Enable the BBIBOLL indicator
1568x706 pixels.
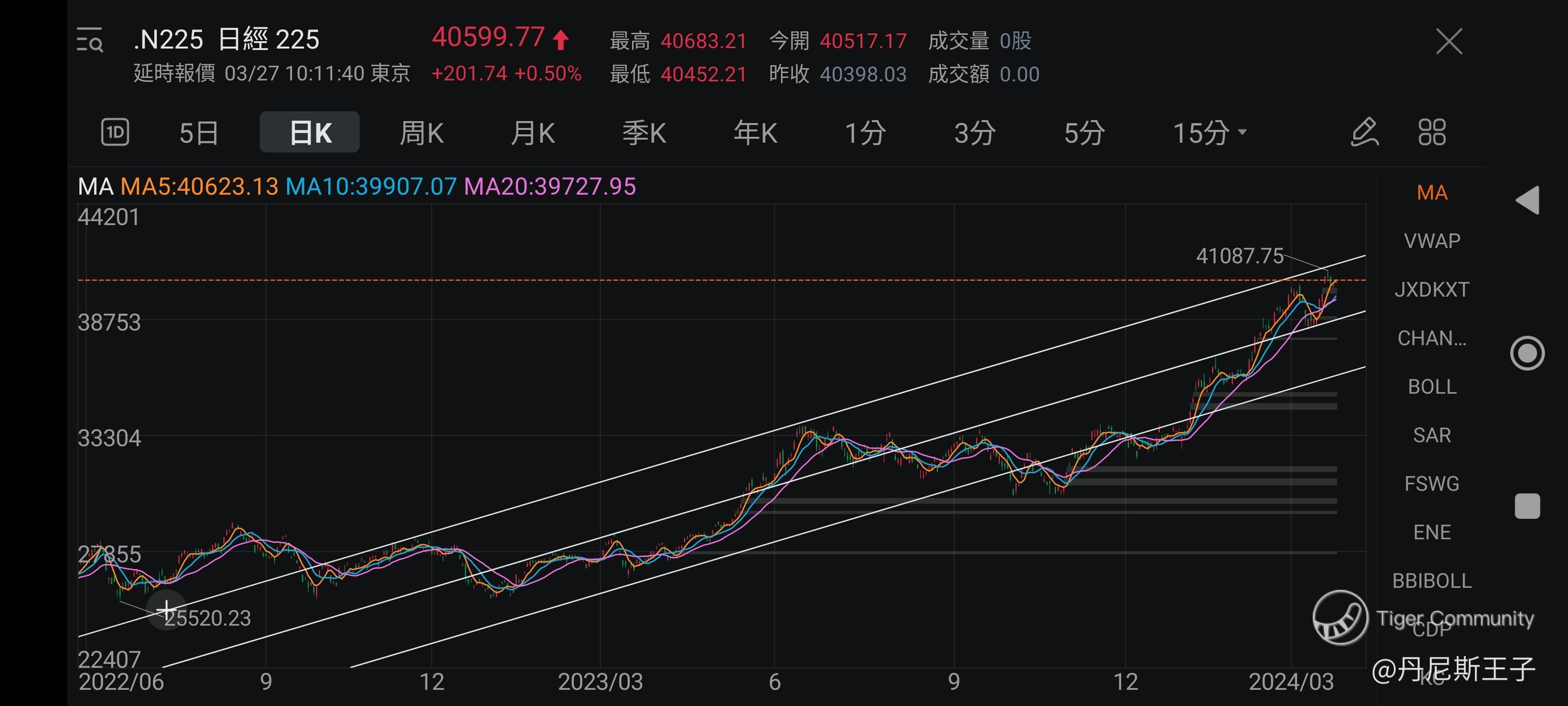click(x=1432, y=580)
